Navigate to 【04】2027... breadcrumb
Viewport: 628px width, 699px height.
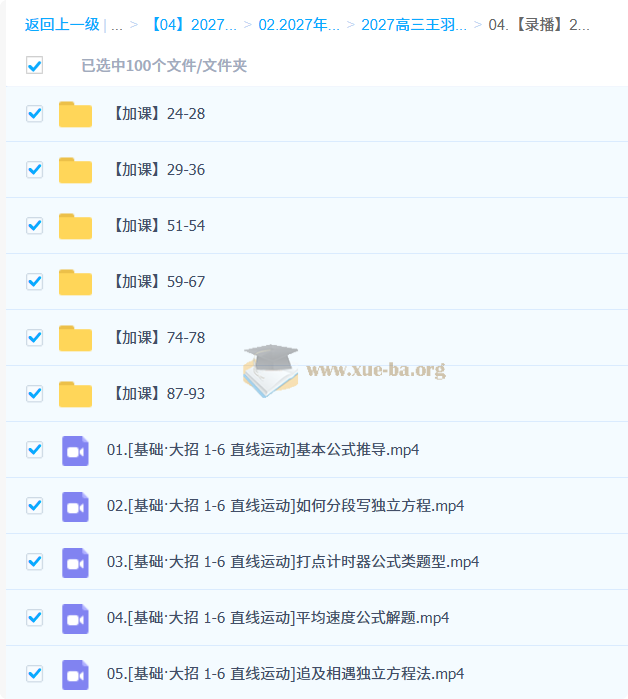192,25
